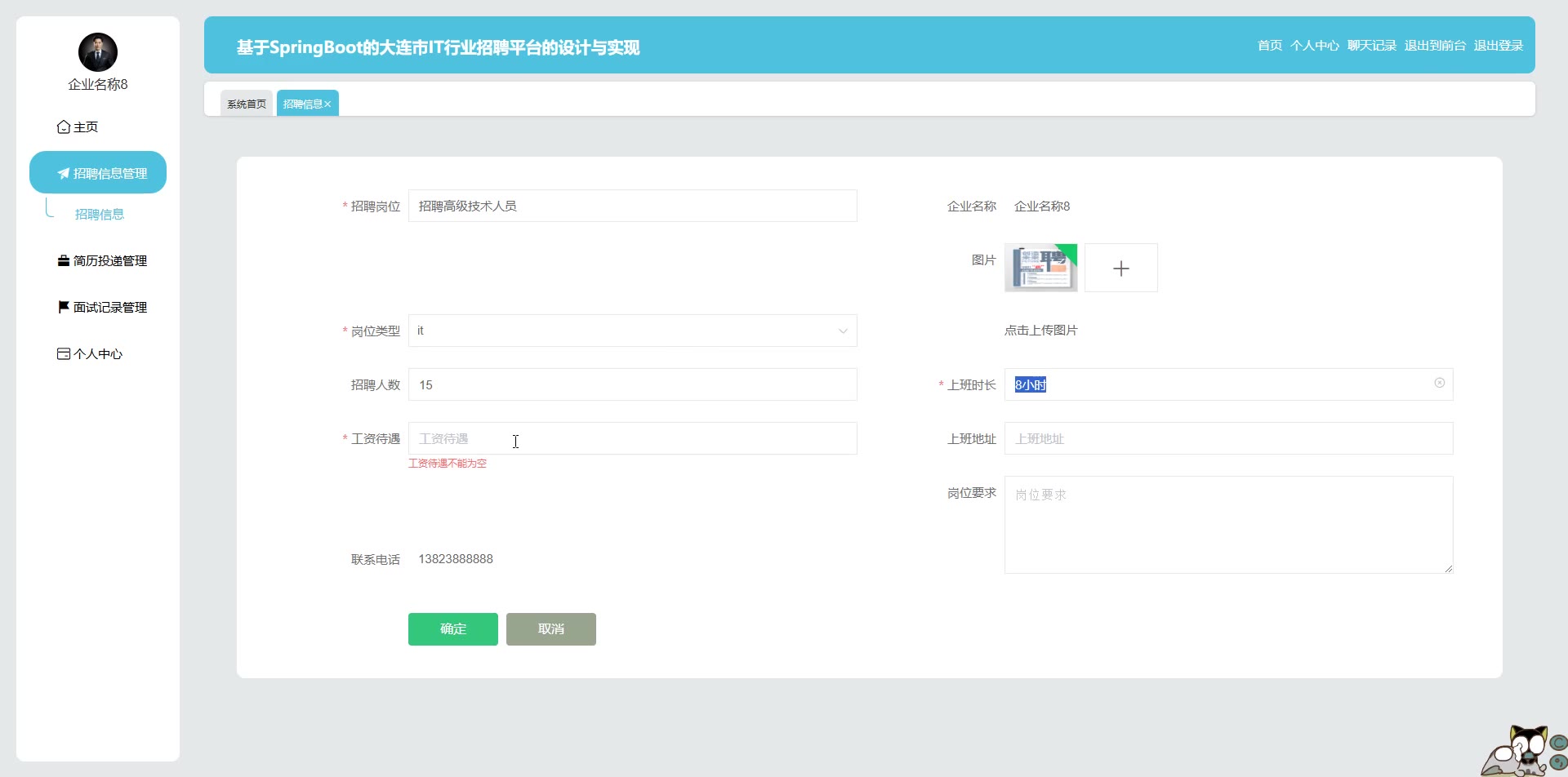Focus the 上班地址 input field
Image resolution: width=1568 pixels, height=777 pixels.
pyautogui.click(x=1229, y=438)
